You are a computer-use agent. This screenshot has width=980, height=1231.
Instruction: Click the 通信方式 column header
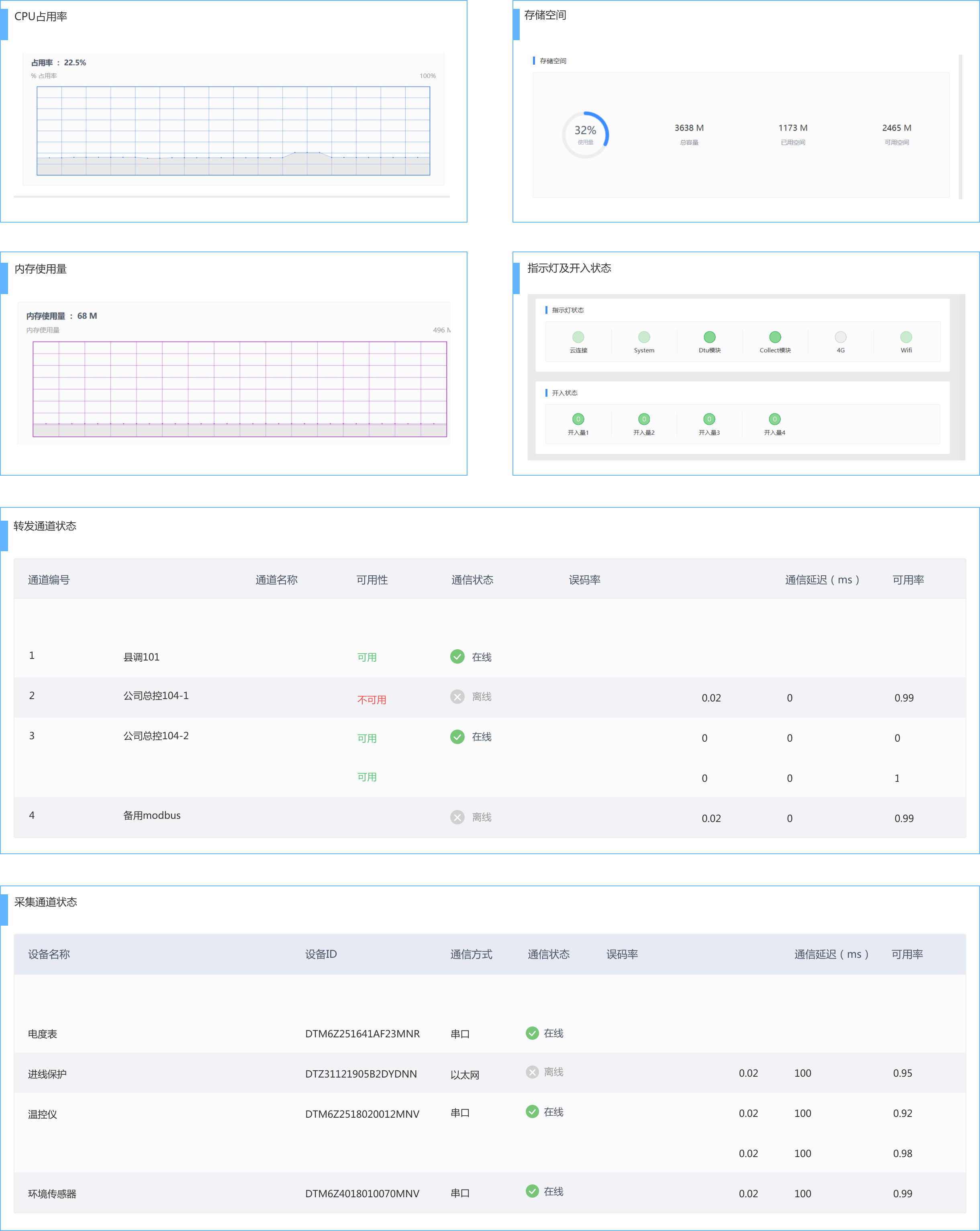[471, 954]
